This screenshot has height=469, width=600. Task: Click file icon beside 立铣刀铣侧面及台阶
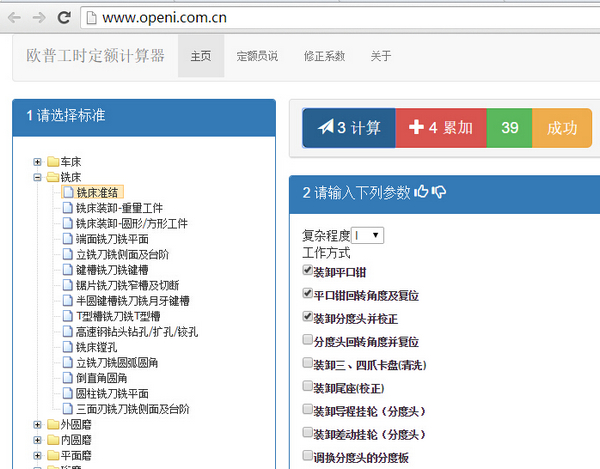point(67,254)
